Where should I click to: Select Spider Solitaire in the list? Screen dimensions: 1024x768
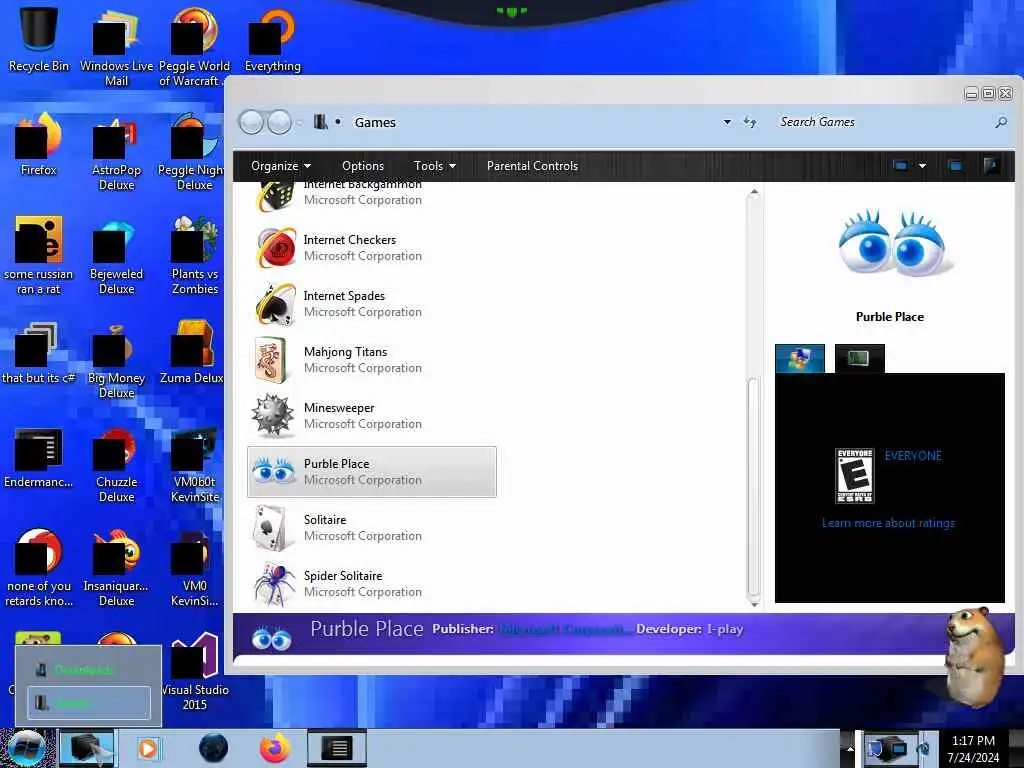(x=372, y=584)
